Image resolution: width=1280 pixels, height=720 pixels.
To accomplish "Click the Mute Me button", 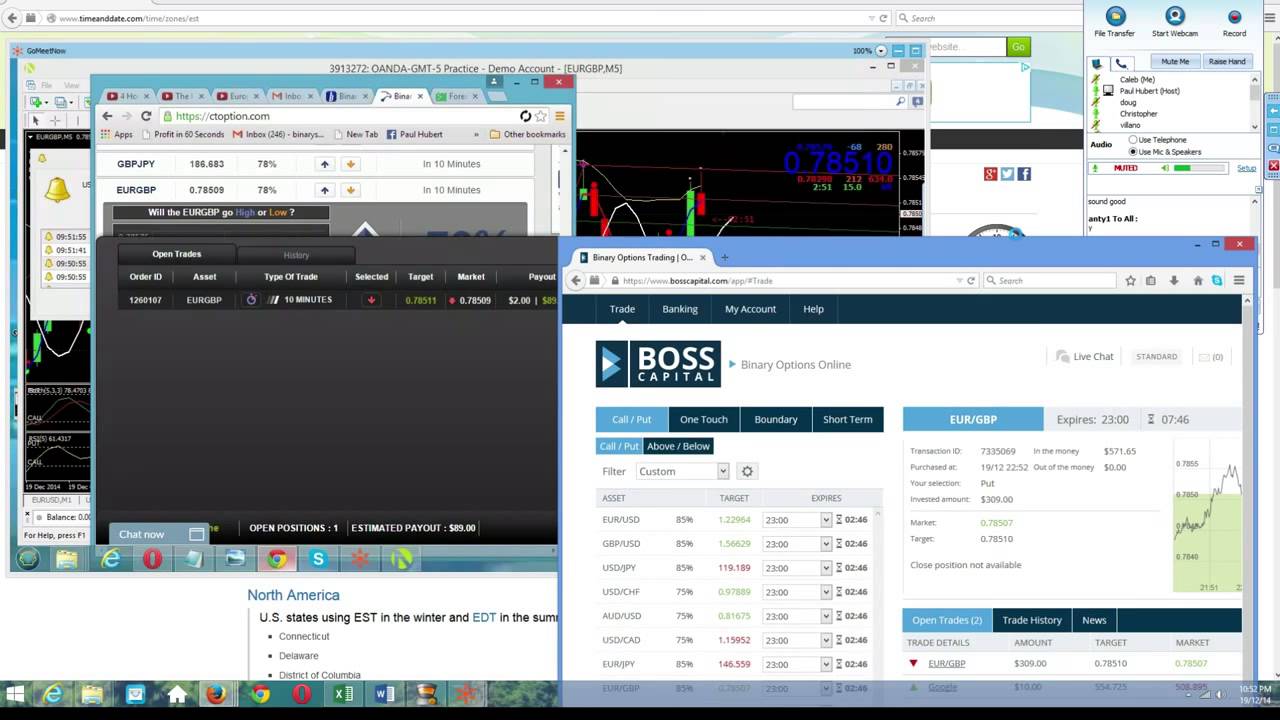I will tap(1175, 62).
